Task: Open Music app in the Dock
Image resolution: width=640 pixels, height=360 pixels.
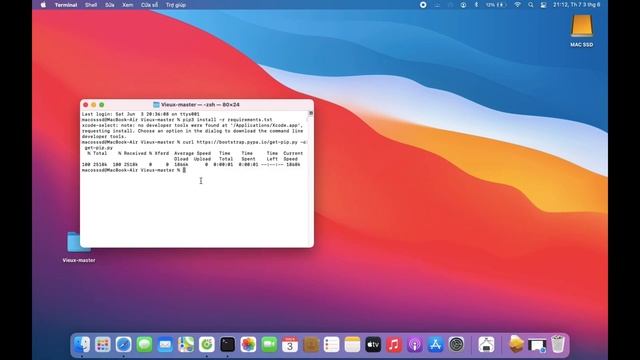Action: click(394, 344)
